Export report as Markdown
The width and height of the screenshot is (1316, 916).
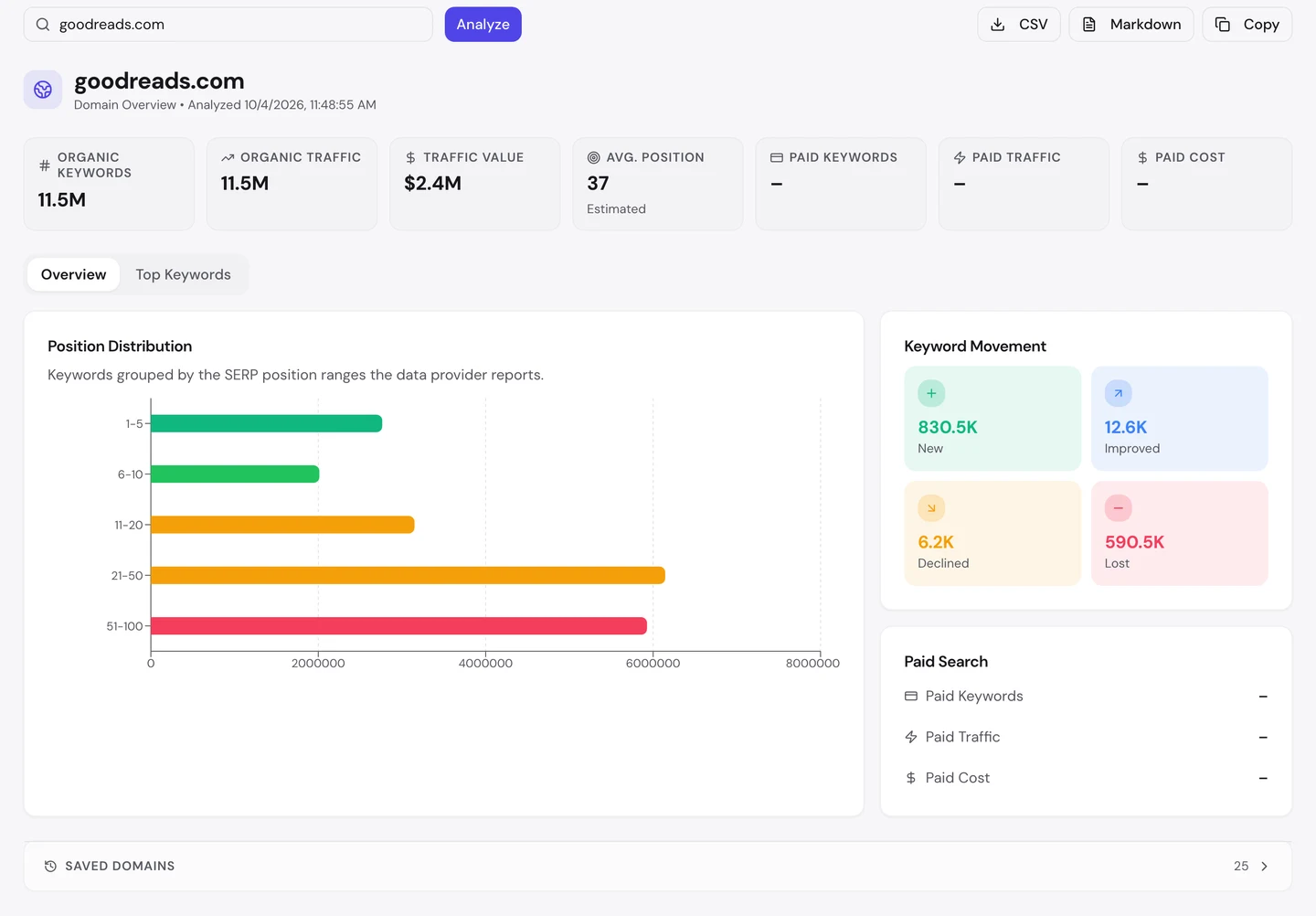[x=1131, y=25]
